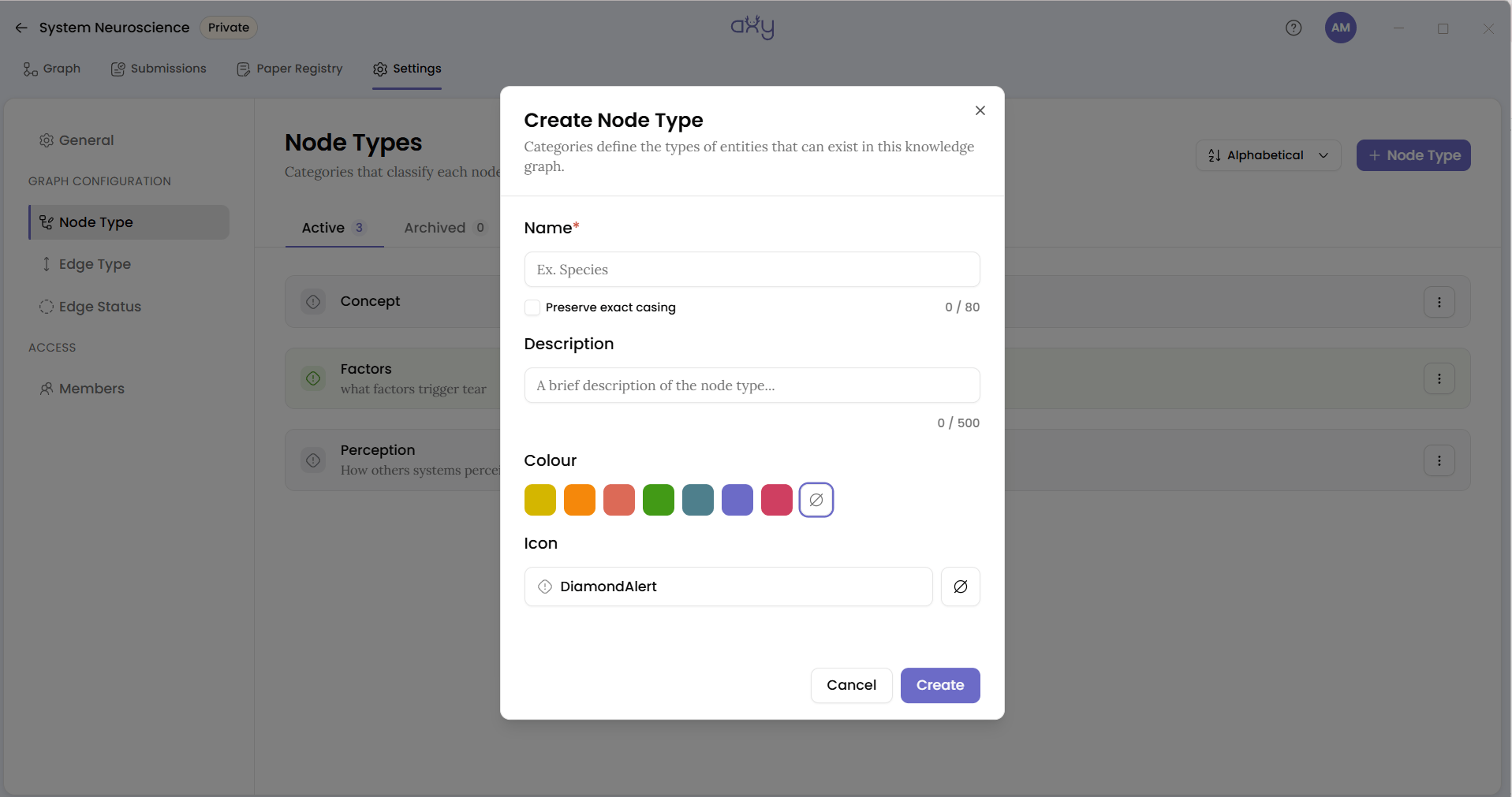Viewport: 1512px width, 797px height.
Task: Click the Name input field
Action: point(752,270)
